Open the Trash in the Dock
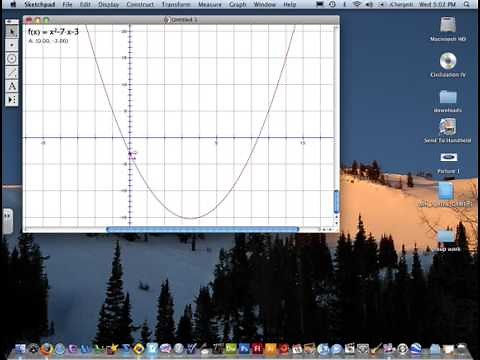Image resolution: width=480 pixels, height=360 pixels. click(461, 349)
